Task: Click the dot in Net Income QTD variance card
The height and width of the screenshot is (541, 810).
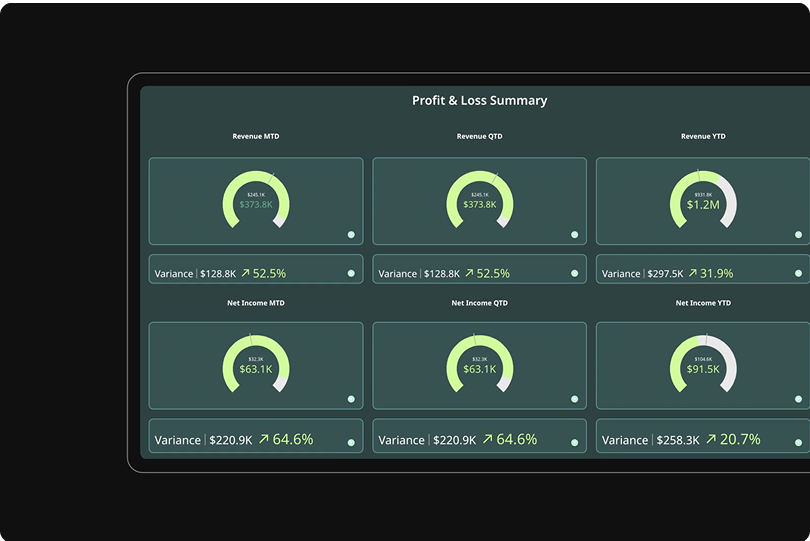Action: [574, 442]
